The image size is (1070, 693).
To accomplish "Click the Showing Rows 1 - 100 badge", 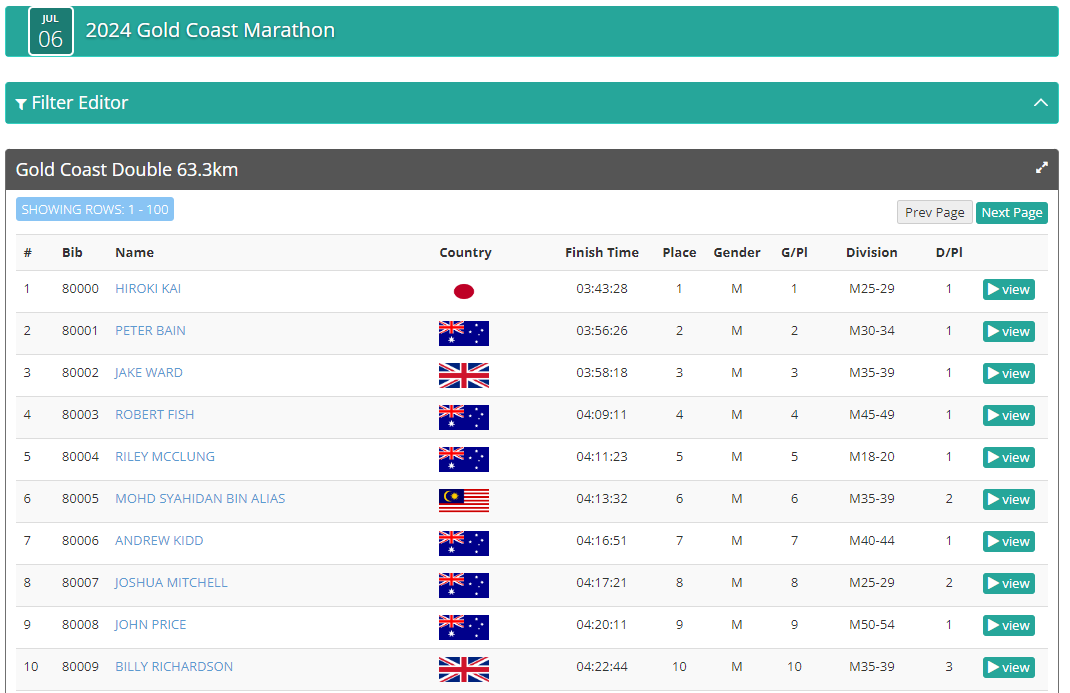I will click(95, 209).
